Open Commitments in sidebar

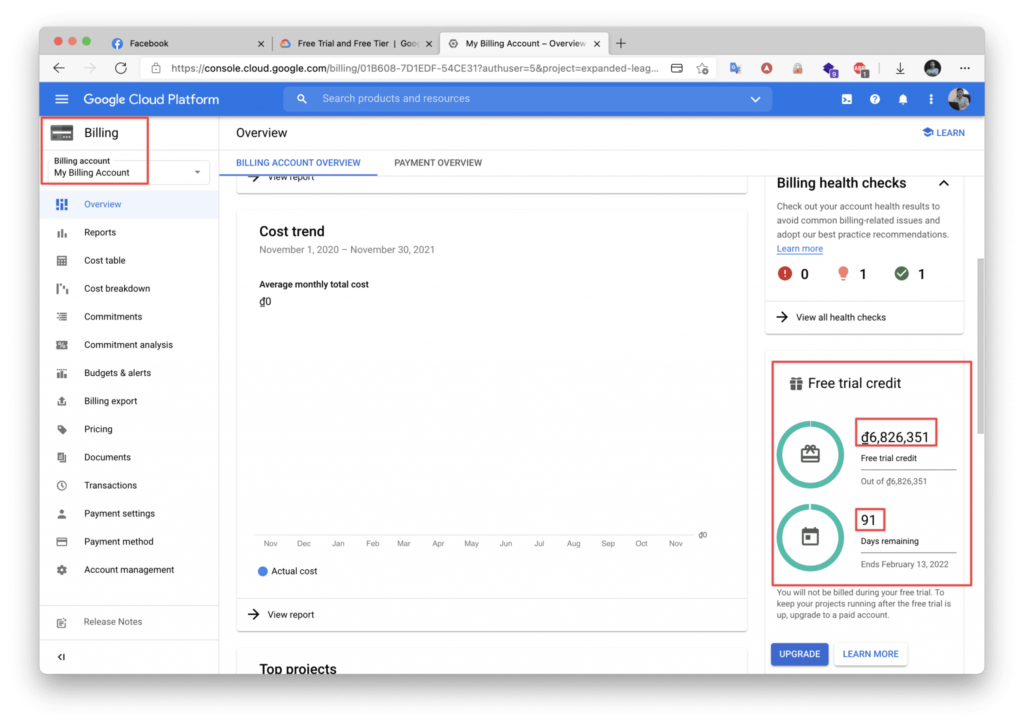point(113,317)
